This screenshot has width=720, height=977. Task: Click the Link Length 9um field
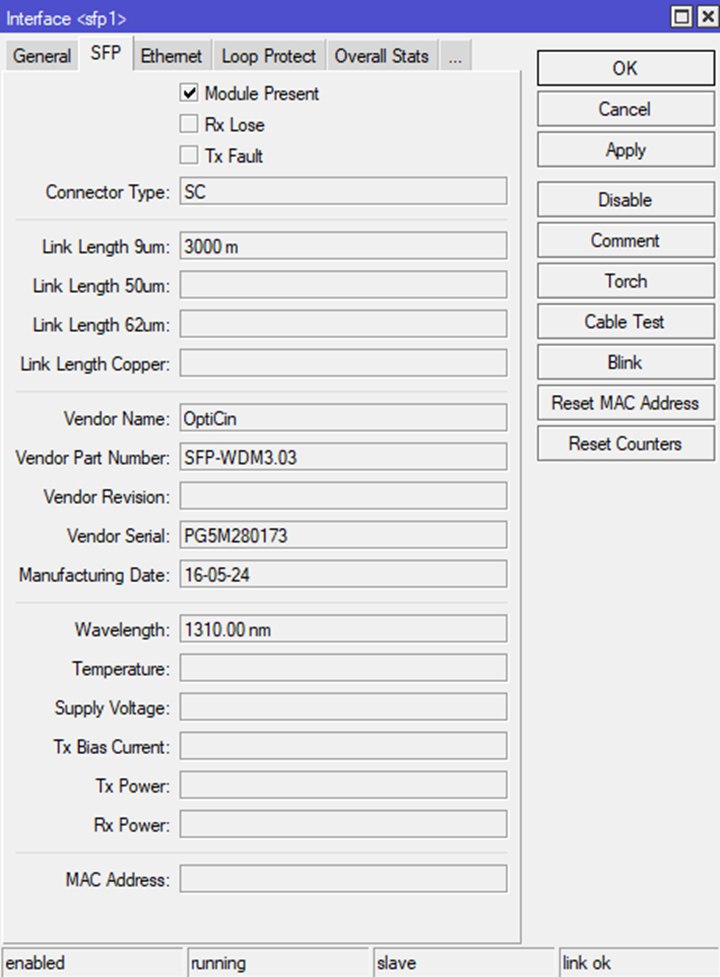pos(343,246)
